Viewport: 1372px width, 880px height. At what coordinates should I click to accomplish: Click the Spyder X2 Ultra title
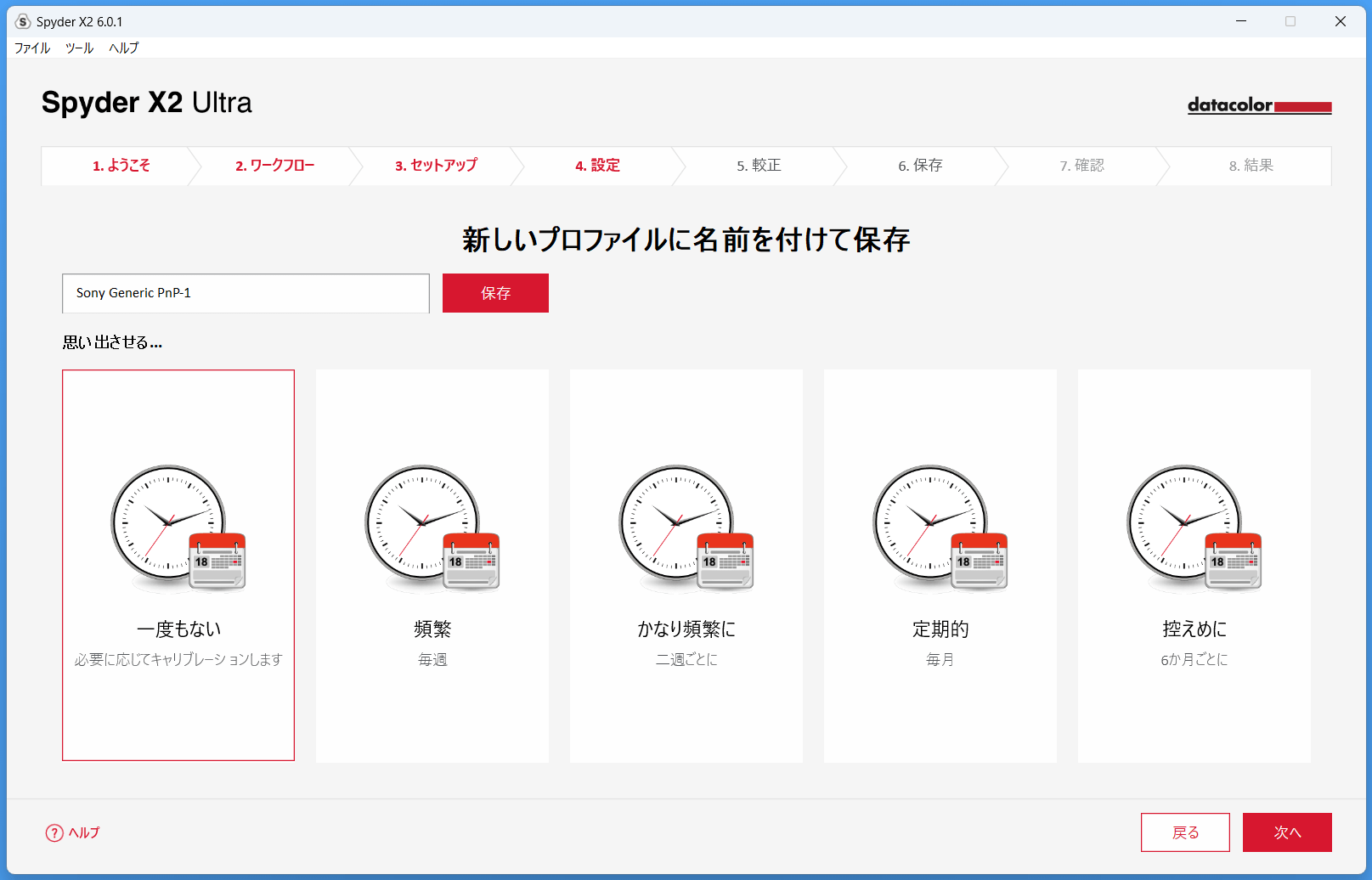tap(146, 103)
